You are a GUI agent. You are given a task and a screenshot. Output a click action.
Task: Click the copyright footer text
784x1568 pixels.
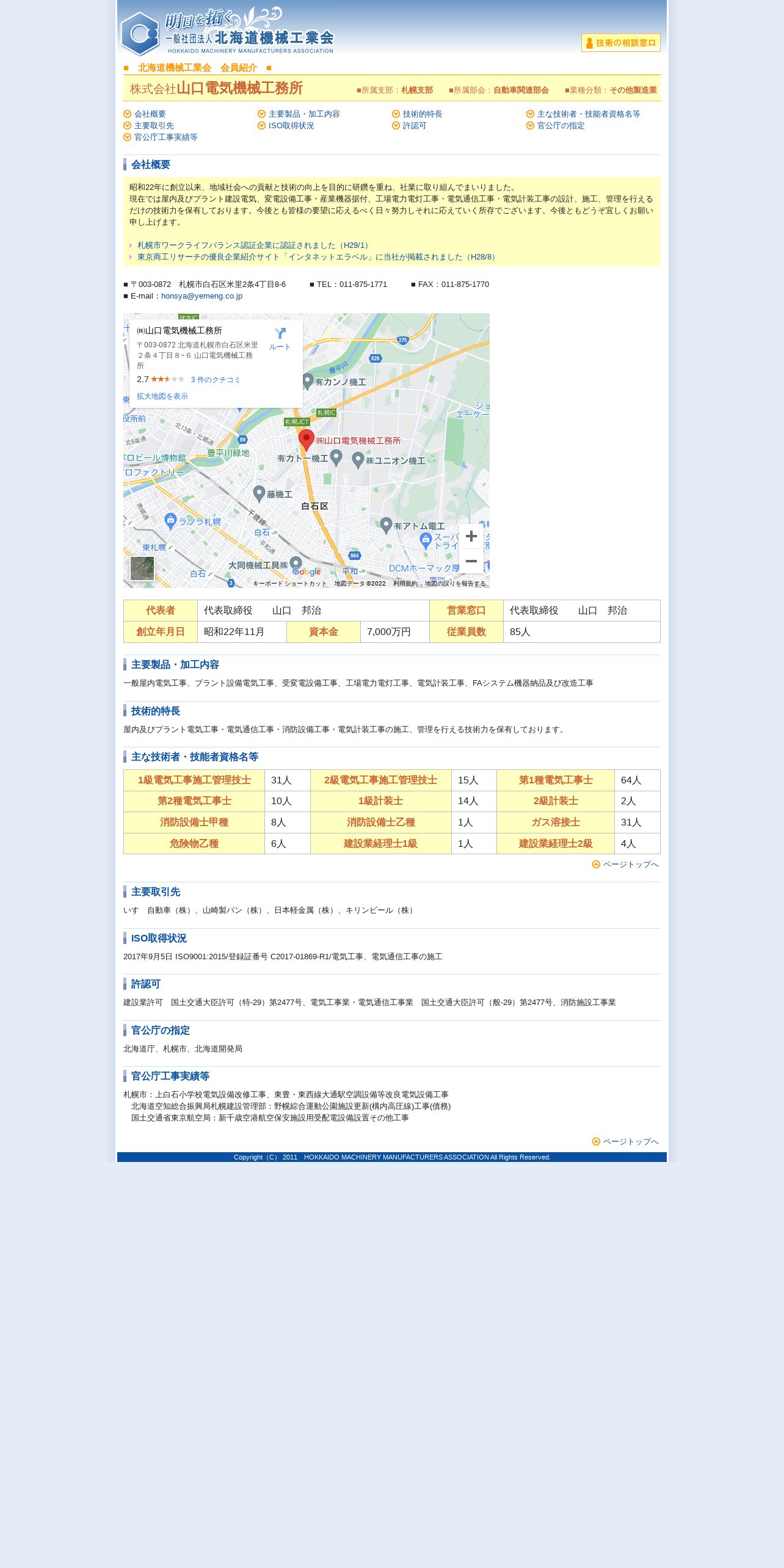click(392, 1157)
